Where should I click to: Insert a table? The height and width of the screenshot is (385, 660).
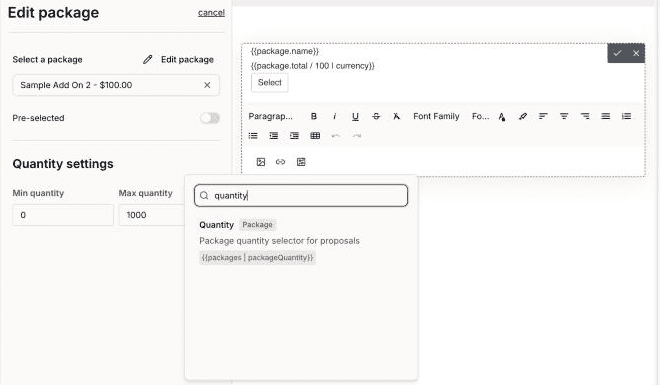[x=315, y=135]
